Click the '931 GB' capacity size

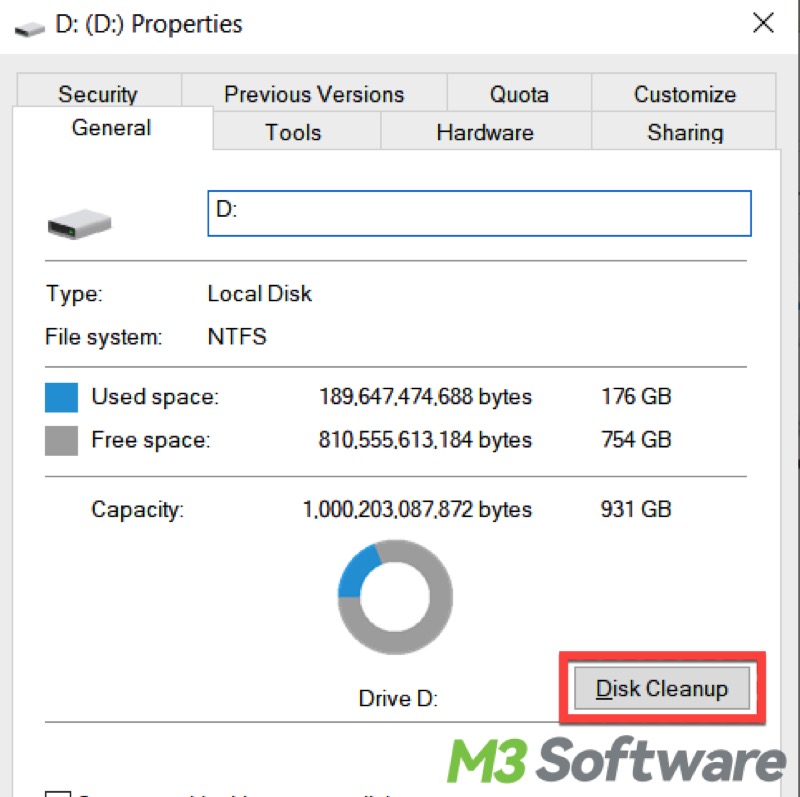coord(636,509)
